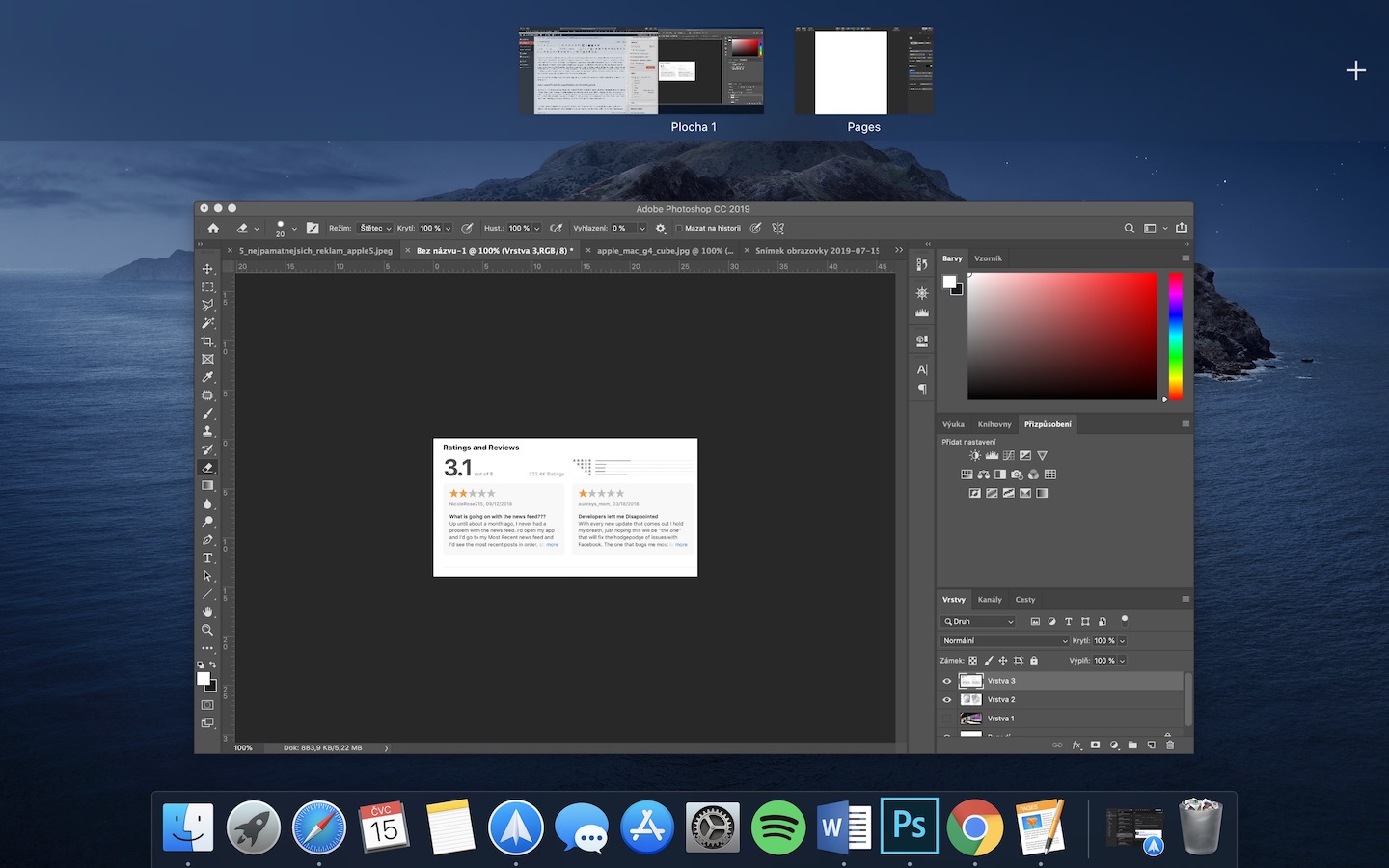Screen dimensions: 1389x868
Task: Hide the Vrstva 3 layer
Action: pyautogui.click(x=946, y=681)
